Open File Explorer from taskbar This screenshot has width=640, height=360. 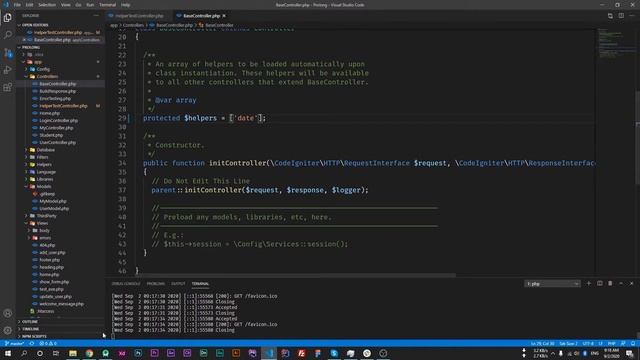73,353
